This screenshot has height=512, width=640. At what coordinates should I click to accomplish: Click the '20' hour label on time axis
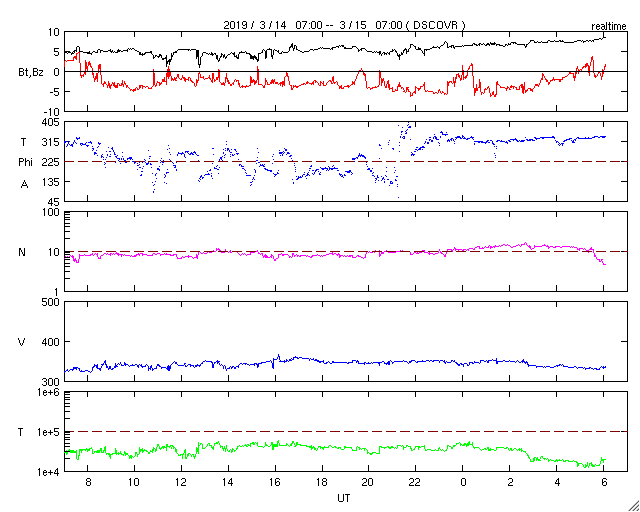tap(369, 483)
